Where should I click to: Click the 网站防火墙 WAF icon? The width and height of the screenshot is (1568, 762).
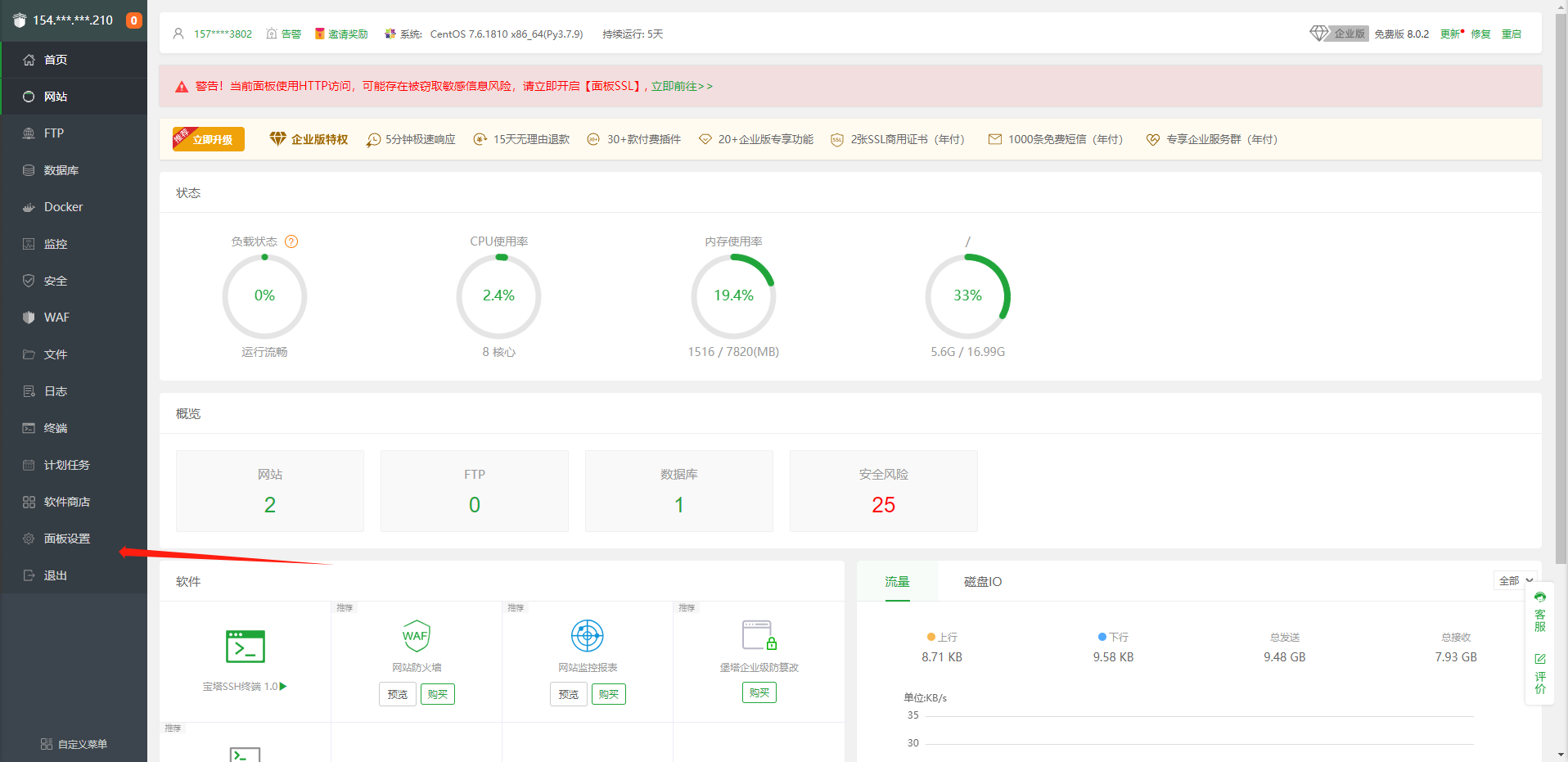[x=417, y=635]
